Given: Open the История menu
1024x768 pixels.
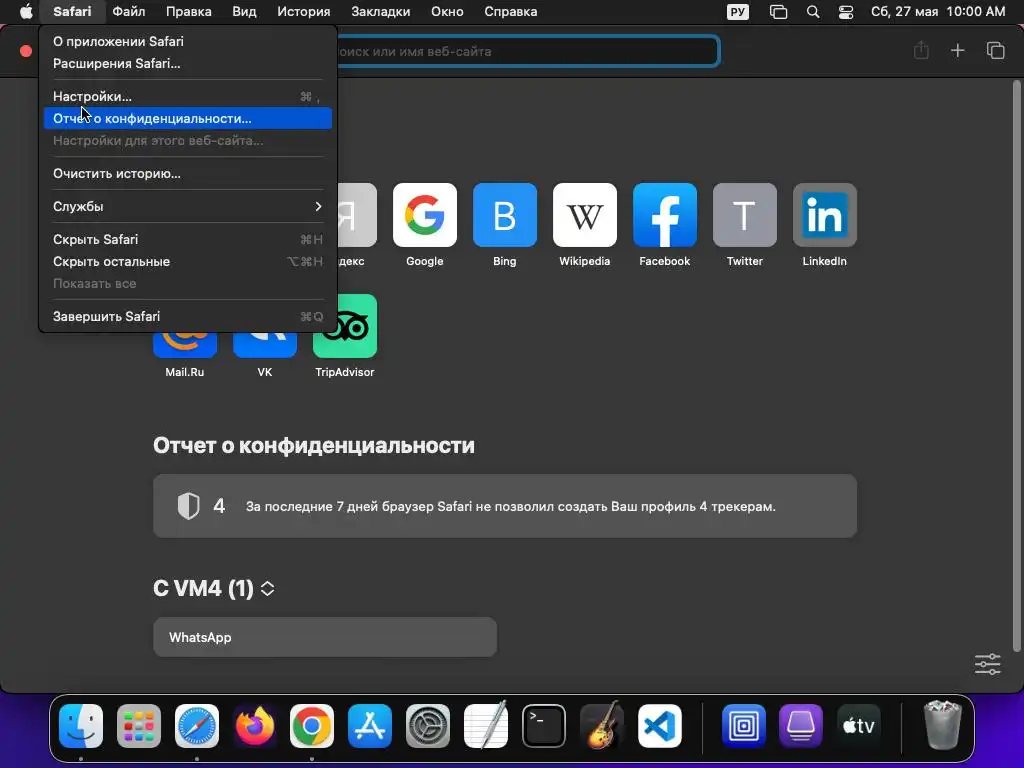Looking at the screenshot, I should click(x=304, y=12).
